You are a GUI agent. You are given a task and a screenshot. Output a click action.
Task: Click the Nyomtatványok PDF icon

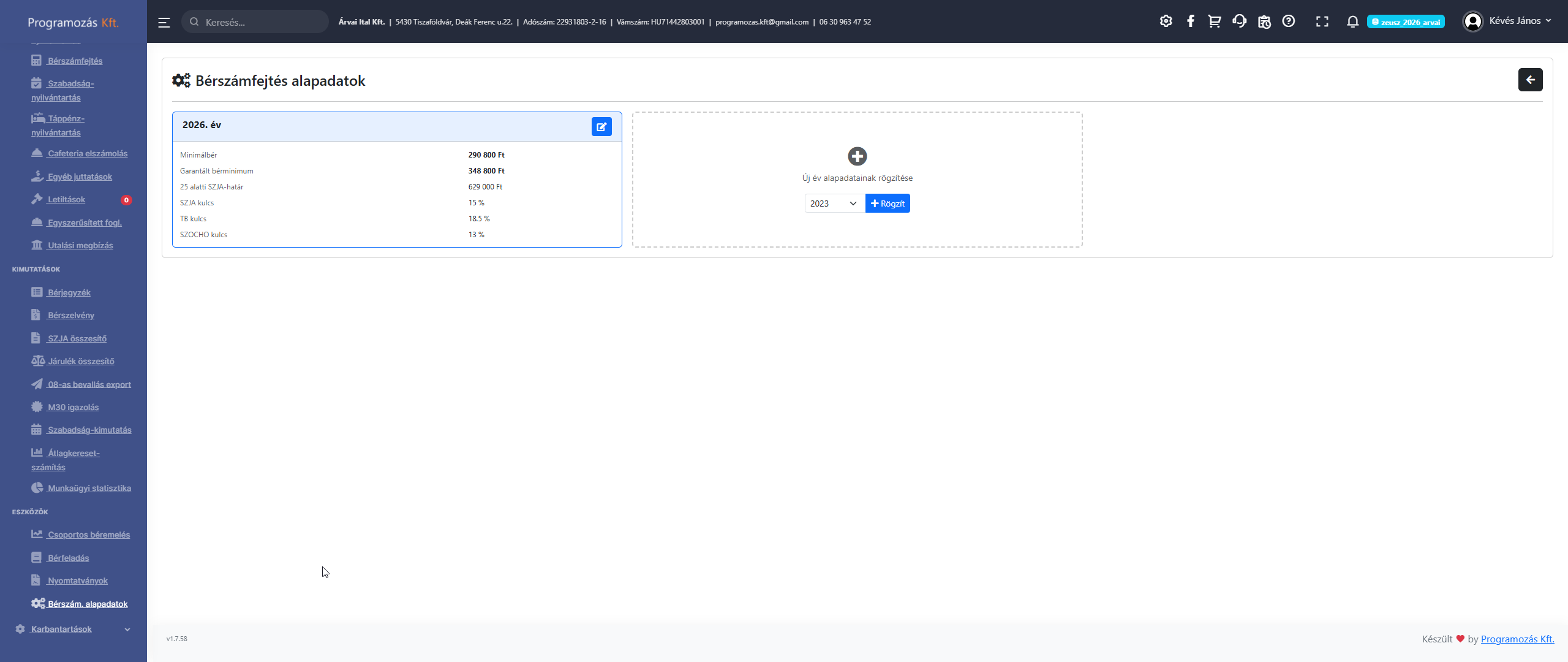tap(36, 580)
